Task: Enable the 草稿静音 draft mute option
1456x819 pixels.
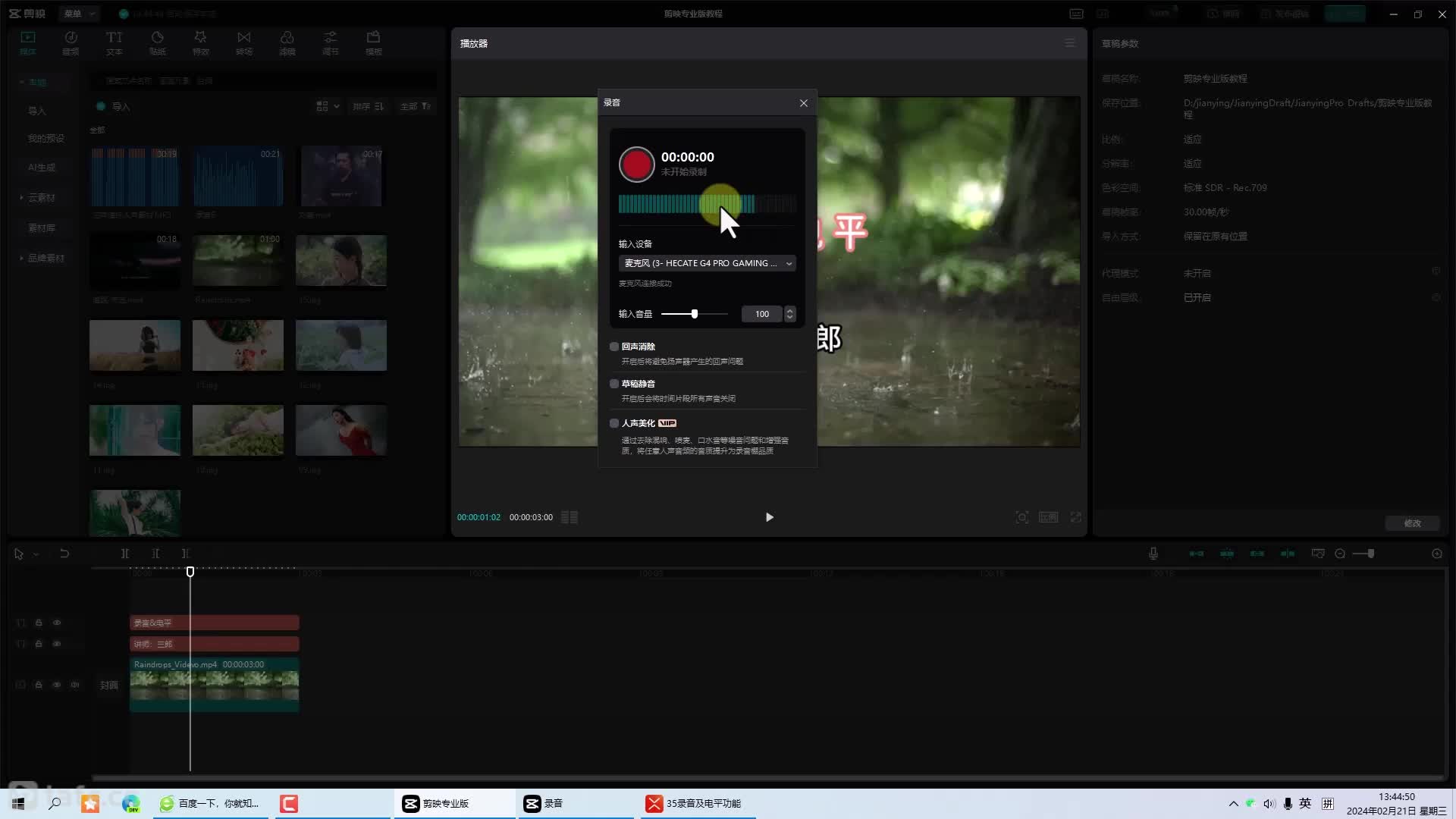Action: point(614,384)
